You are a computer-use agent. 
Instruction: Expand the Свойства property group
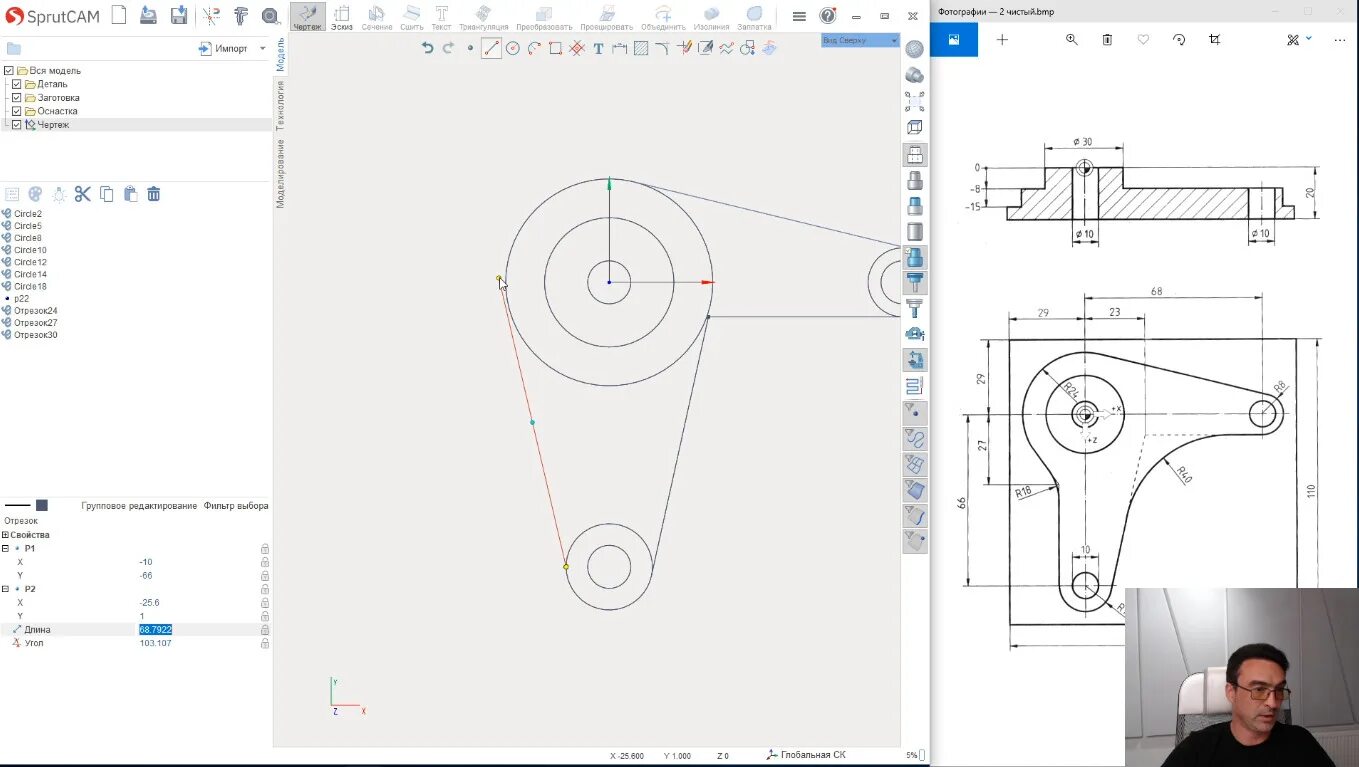coord(5,535)
